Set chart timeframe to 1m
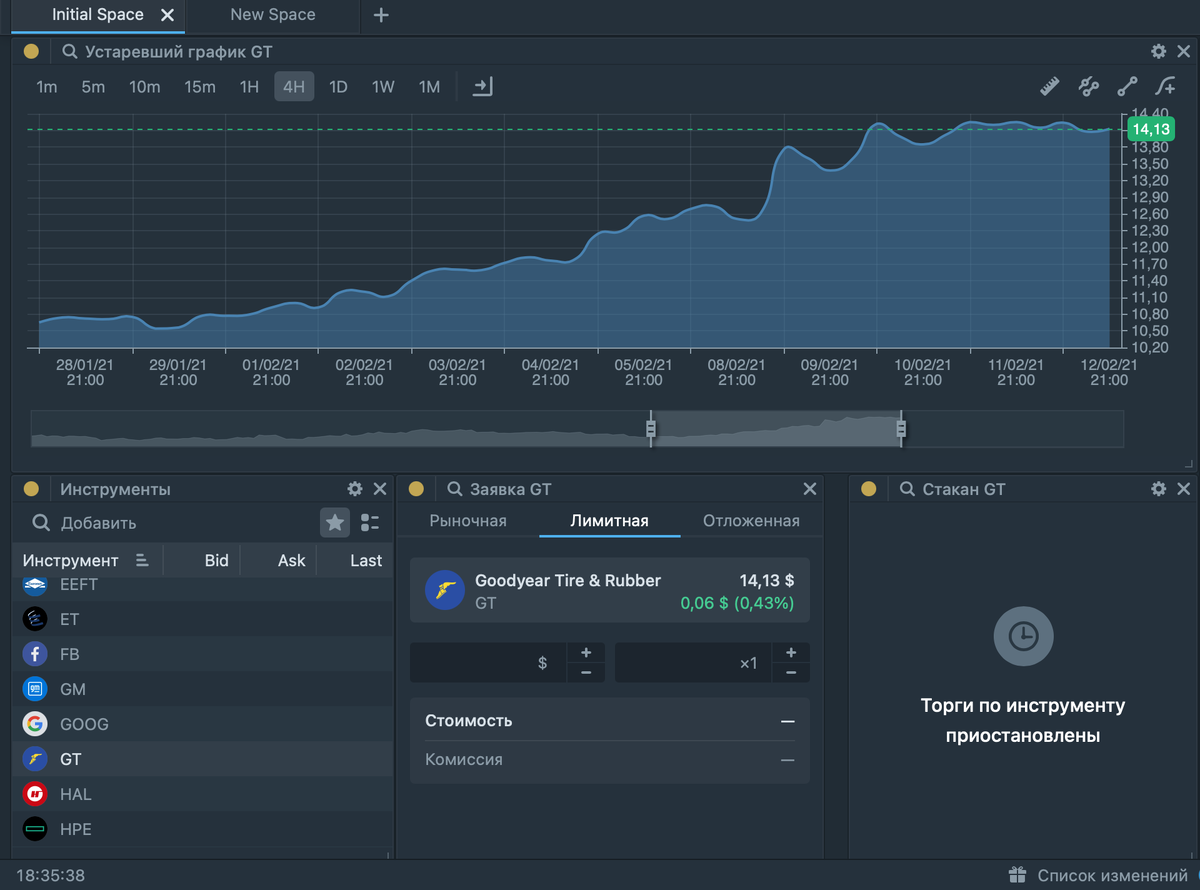The width and height of the screenshot is (1200, 890). (x=47, y=87)
